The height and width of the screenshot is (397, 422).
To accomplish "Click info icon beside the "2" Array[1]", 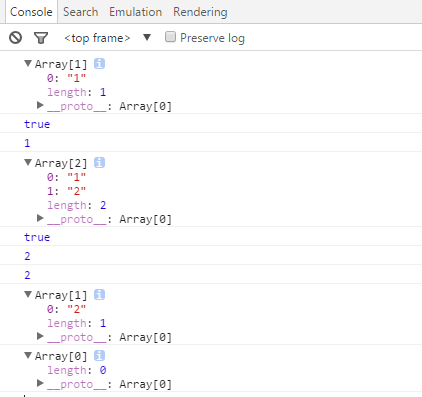I will point(99,294).
